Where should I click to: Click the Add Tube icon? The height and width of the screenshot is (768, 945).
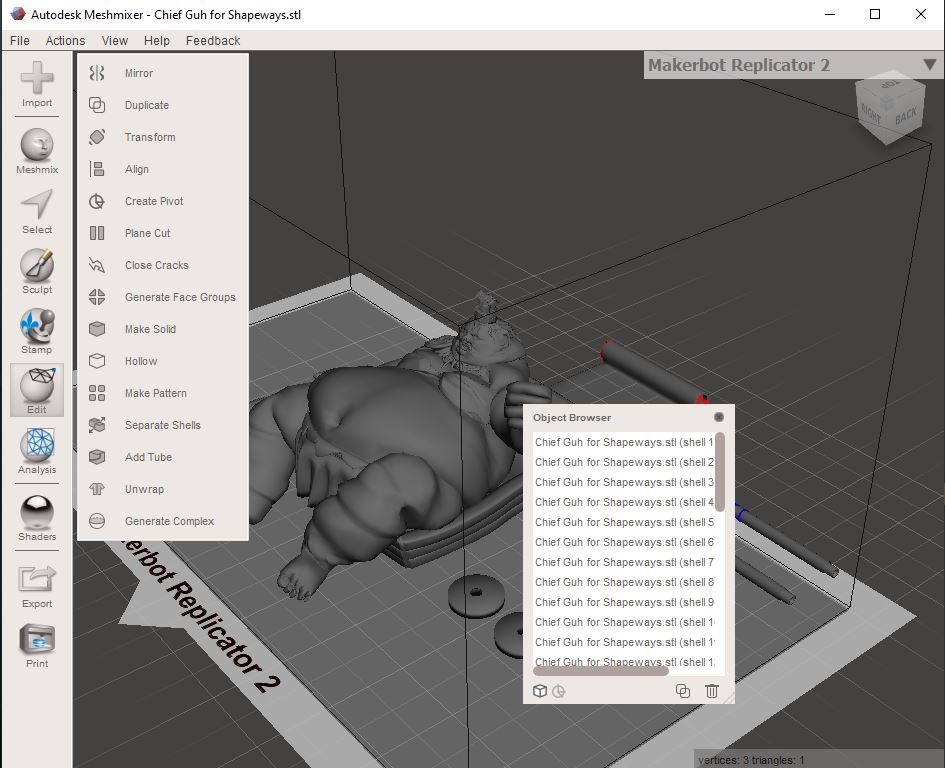pos(97,457)
